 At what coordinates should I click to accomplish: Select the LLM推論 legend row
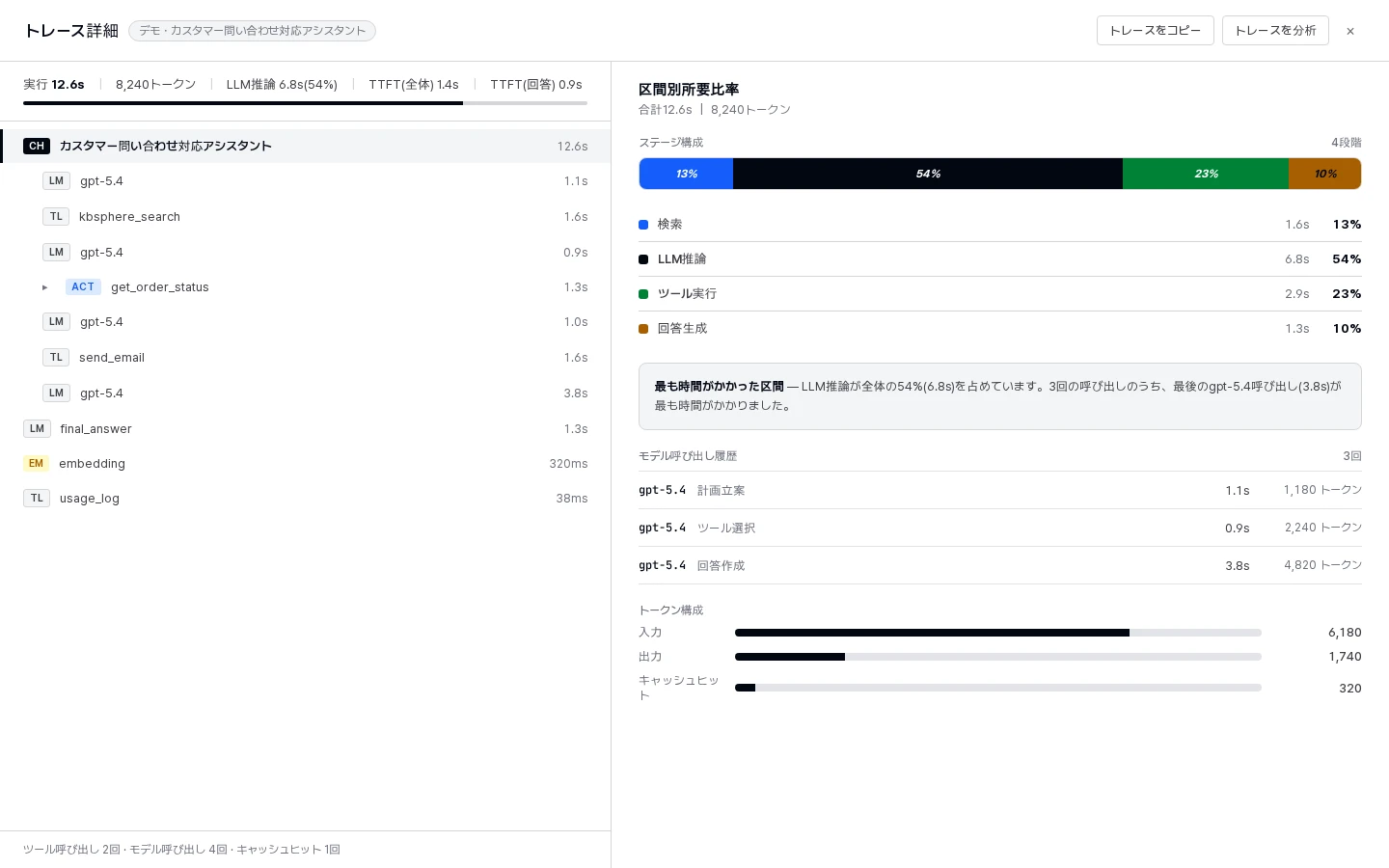point(1000,259)
